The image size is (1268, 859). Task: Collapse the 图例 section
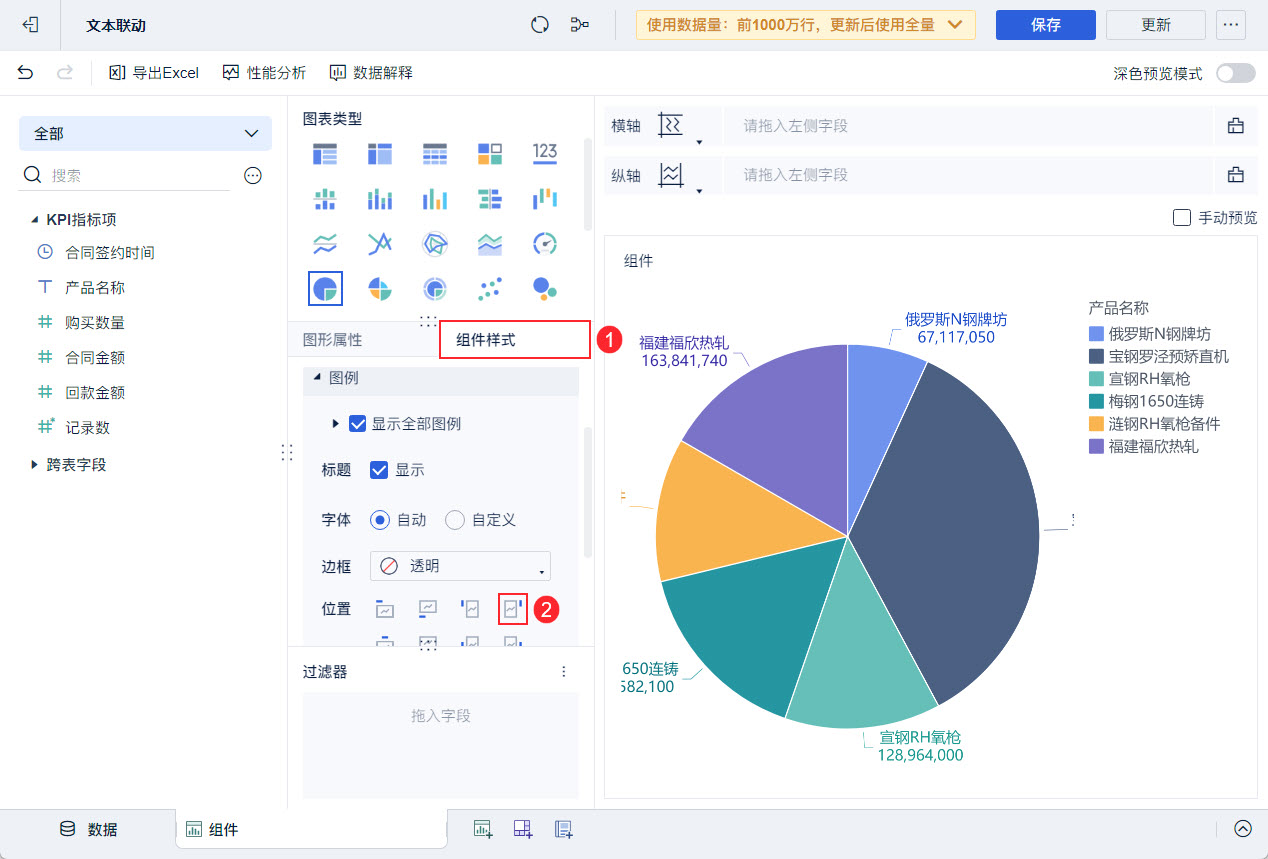tap(318, 378)
